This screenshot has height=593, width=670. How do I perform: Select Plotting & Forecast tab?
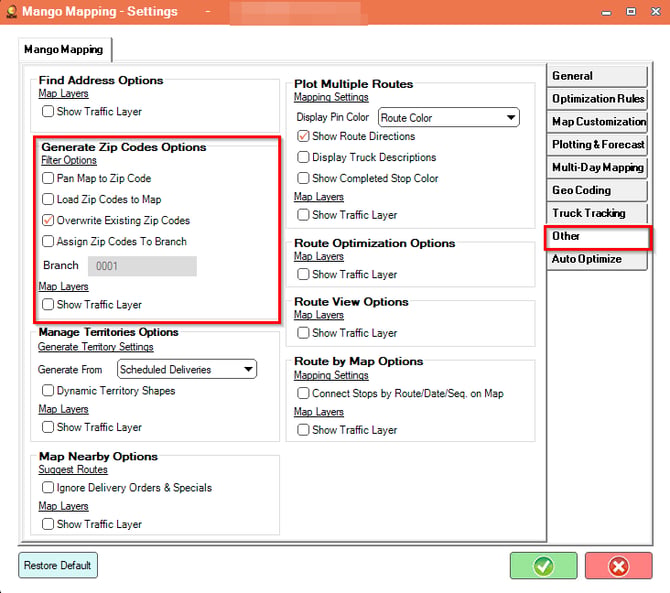click(597, 144)
